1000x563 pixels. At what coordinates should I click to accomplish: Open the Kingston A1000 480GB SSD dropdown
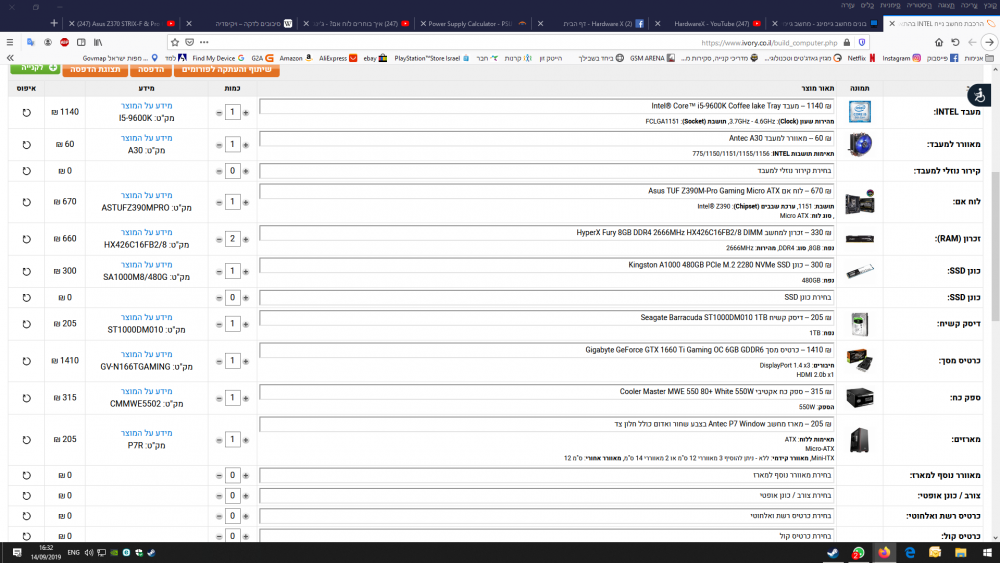point(547,265)
